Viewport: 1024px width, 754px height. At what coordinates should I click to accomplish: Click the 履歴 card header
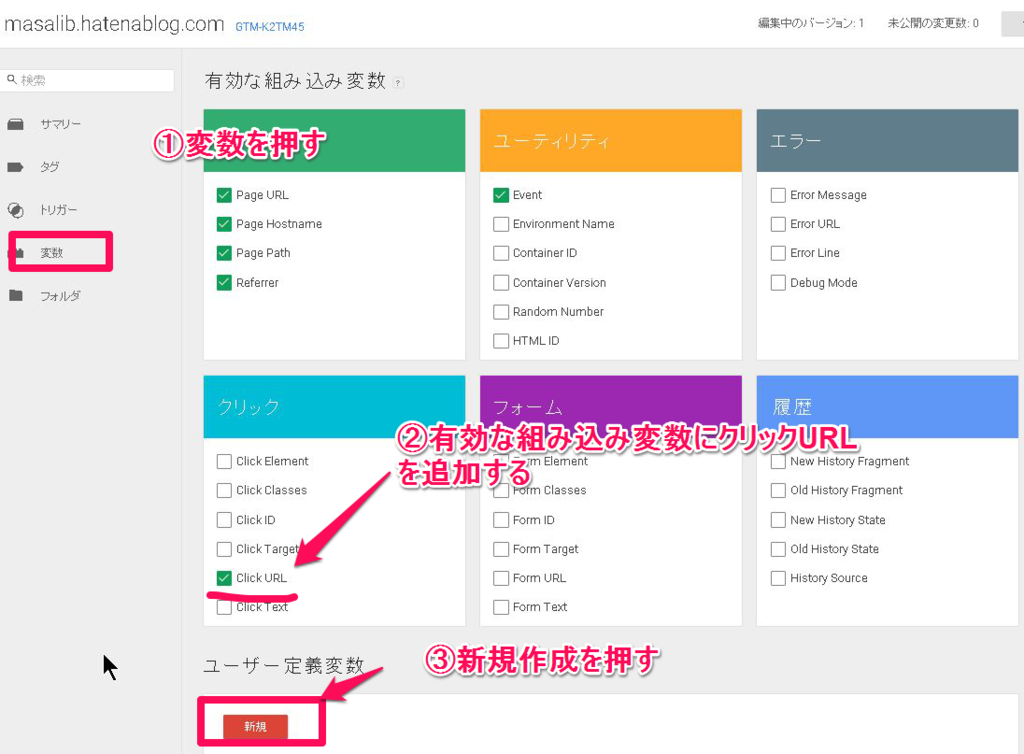pos(888,406)
